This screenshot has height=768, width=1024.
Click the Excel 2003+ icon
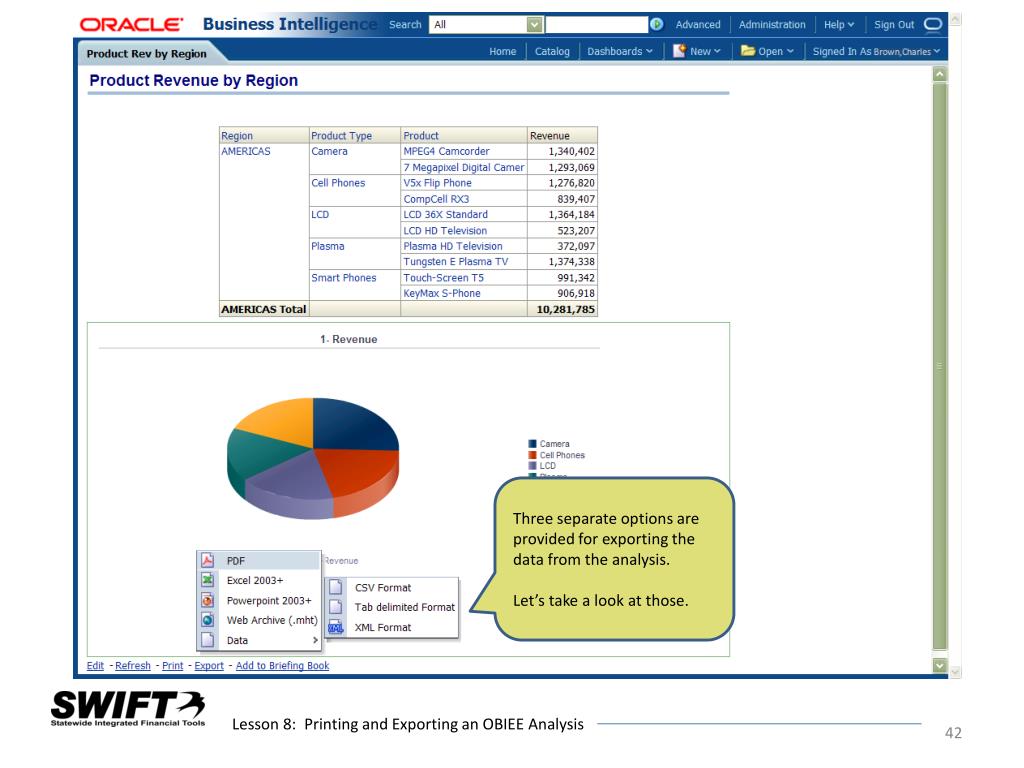click(208, 580)
